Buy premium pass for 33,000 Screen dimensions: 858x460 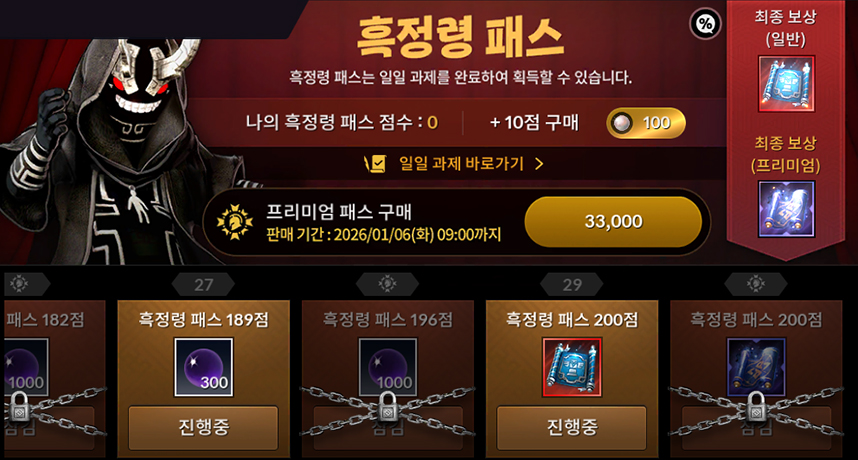click(613, 222)
